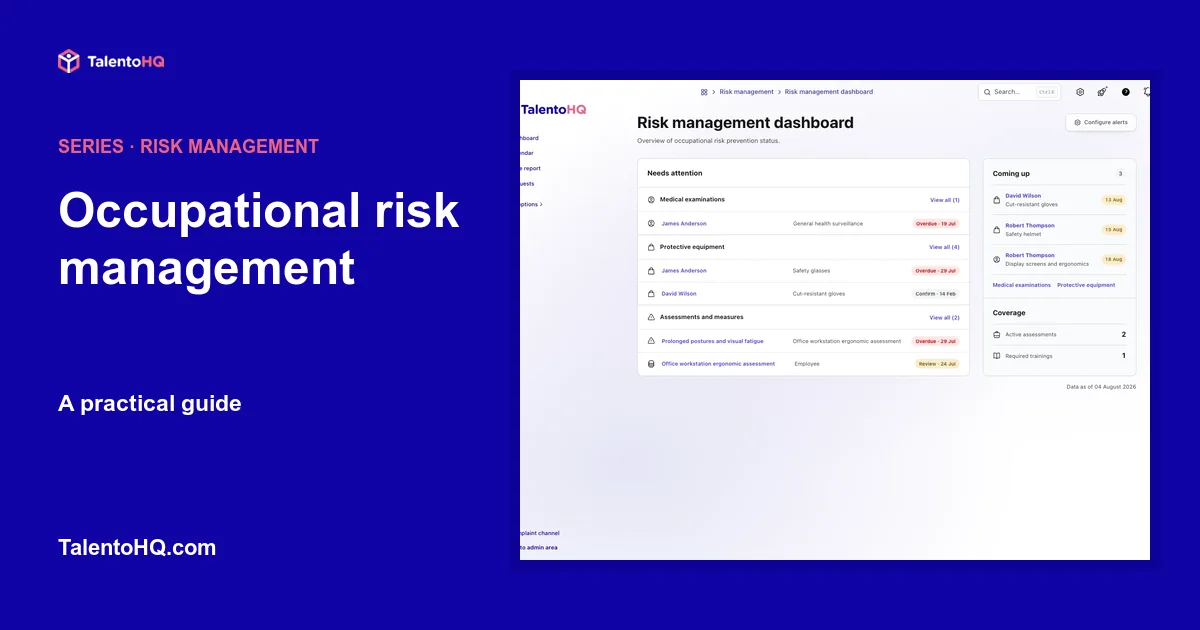Open the apps grid icon in breadcrumb
Image resolution: width=1200 pixels, height=630 pixels.
pos(704,92)
